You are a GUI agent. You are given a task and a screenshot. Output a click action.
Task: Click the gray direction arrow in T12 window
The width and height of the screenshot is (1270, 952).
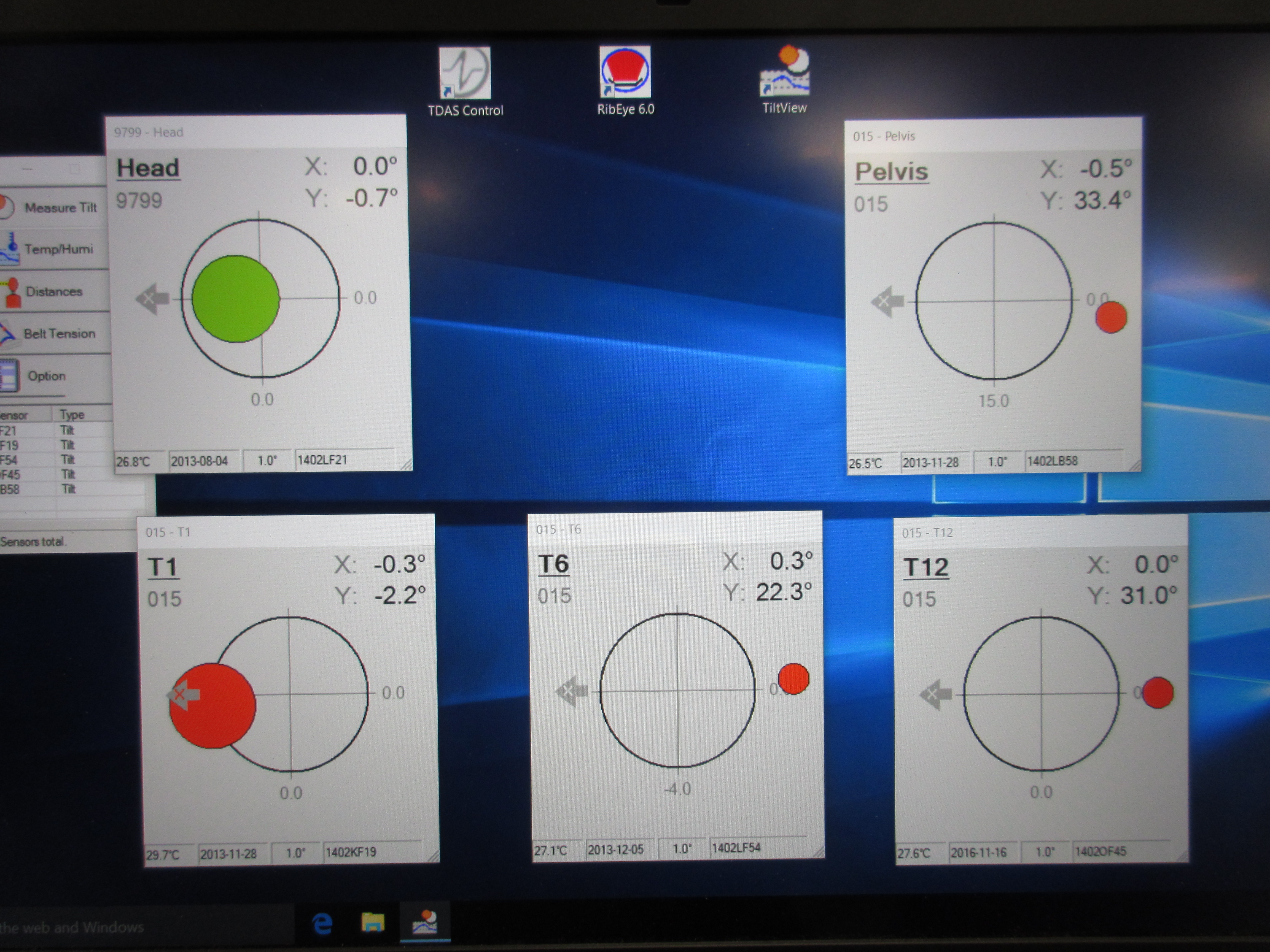click(x=936, y=694)
